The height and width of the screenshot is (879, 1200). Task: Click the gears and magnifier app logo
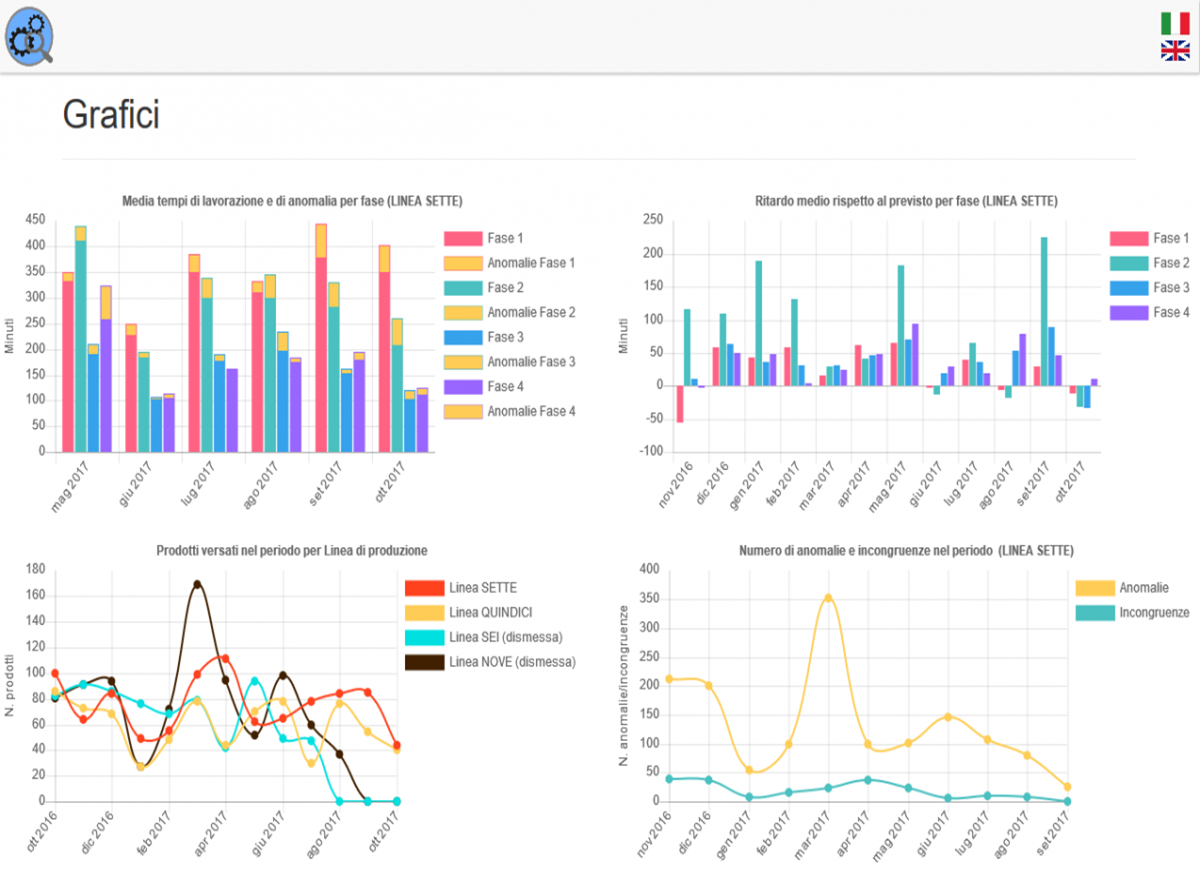coord(30,36)
